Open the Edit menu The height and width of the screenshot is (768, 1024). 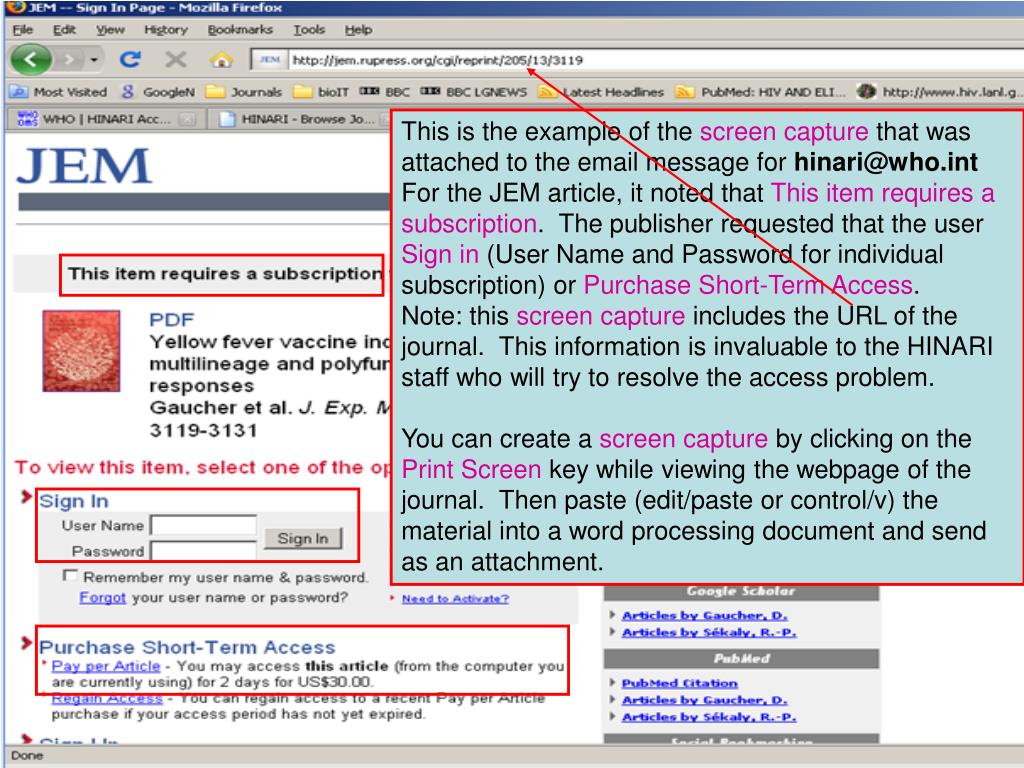coord(64,29)
